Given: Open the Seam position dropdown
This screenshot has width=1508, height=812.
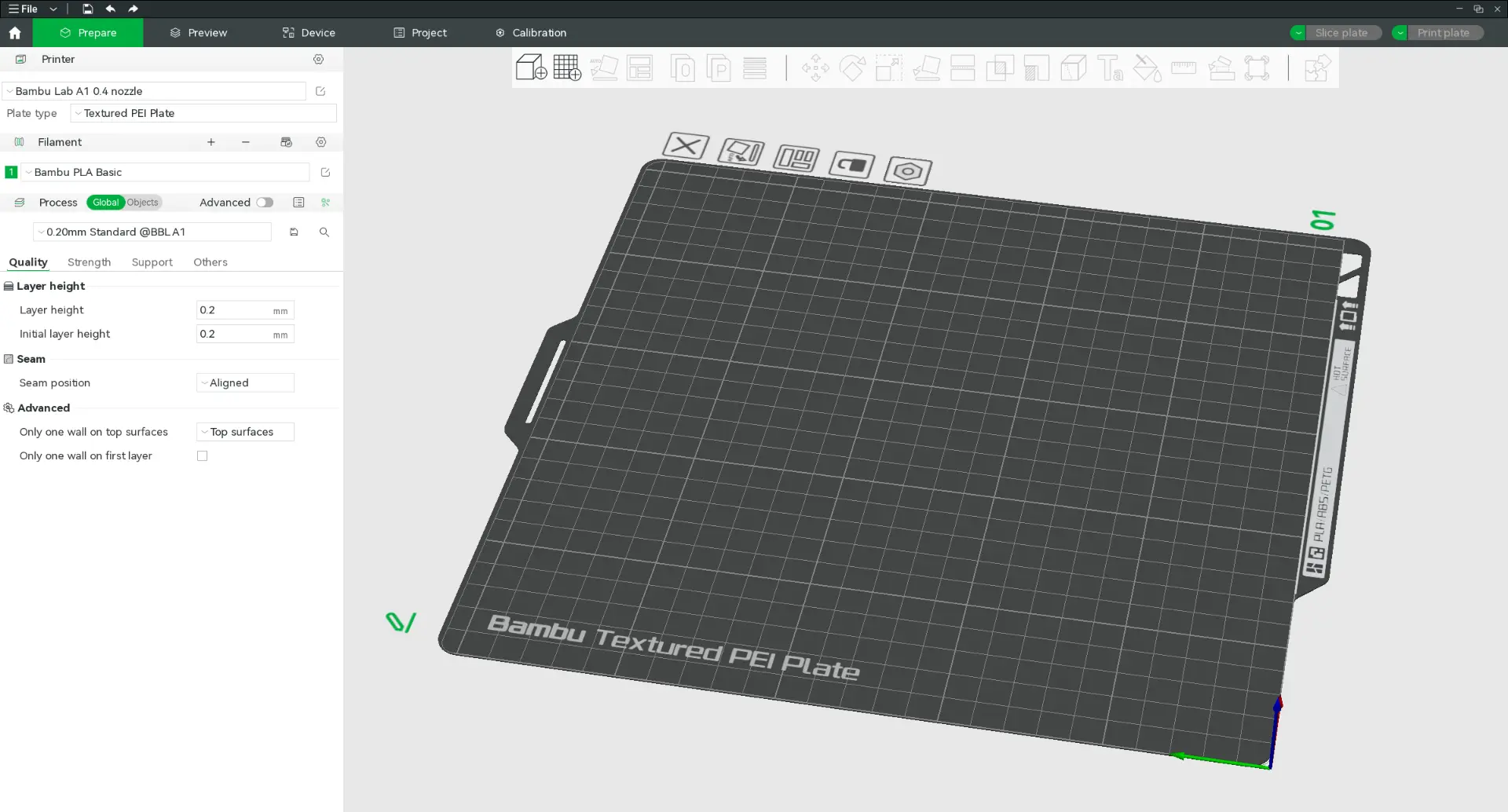Looking at the screenshot, I should [245, 383].
